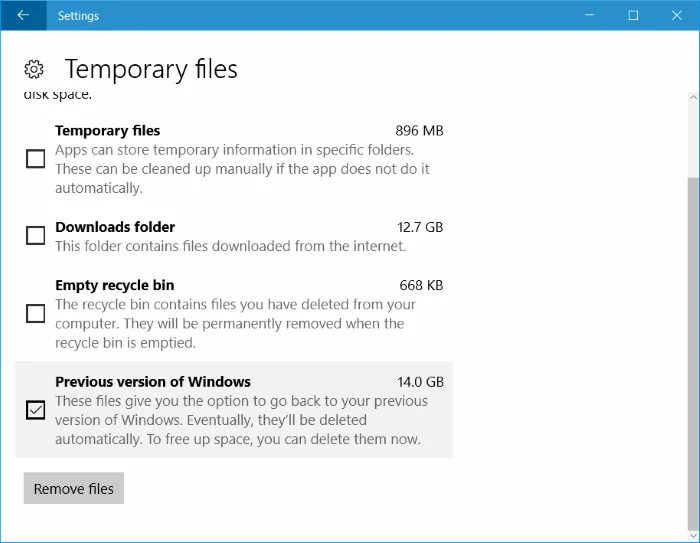Click 'This folder contains files downloaded' description

pos(230,246)
